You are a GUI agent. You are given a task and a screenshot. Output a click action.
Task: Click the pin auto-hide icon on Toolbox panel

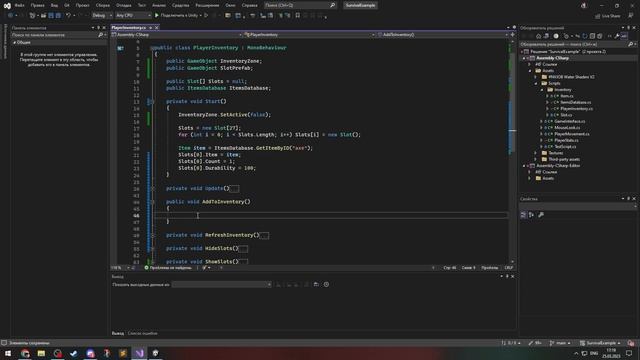[98, 28]
